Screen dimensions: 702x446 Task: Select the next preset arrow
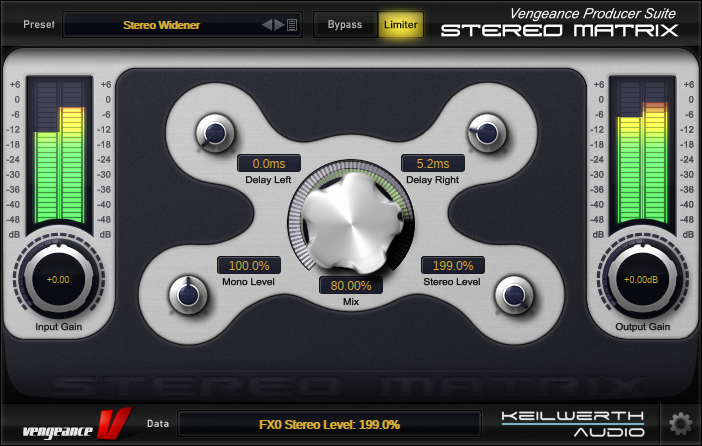279,25
